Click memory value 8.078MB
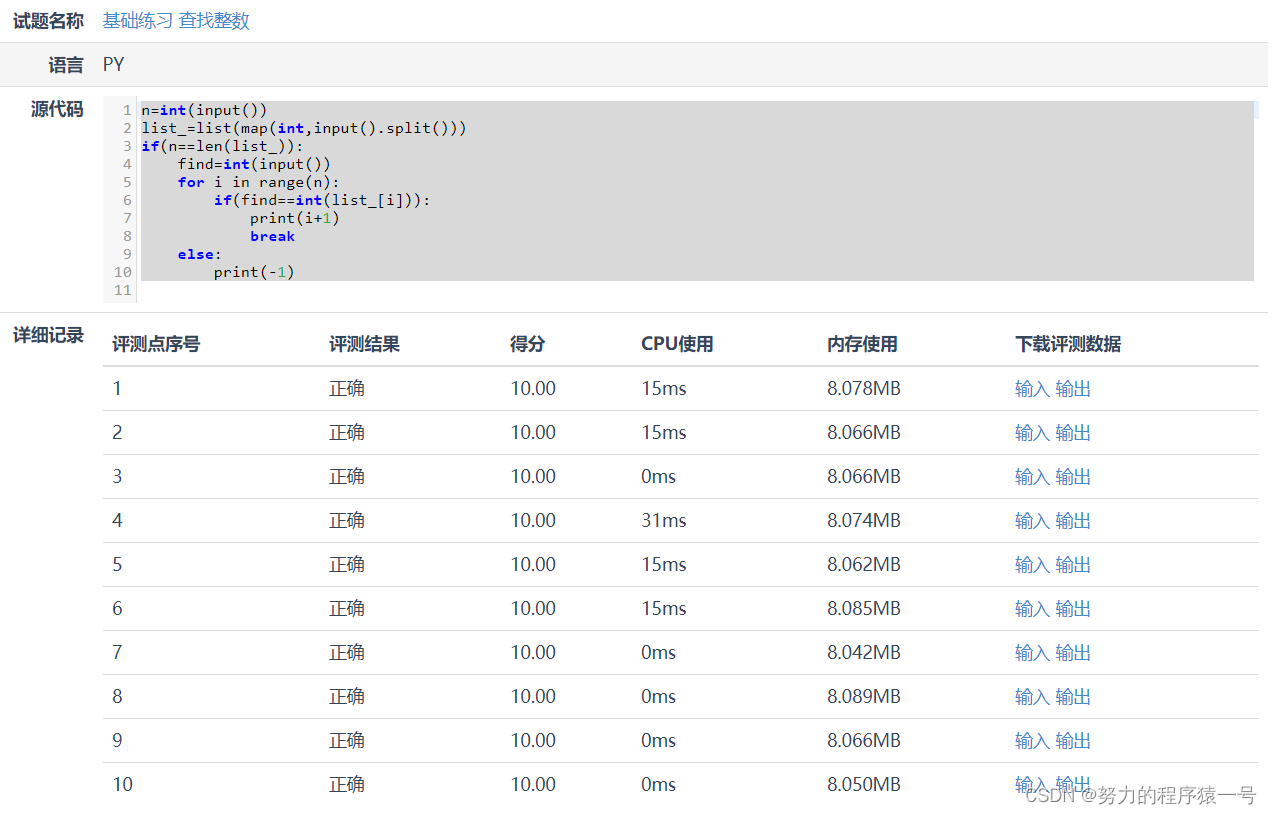The width and height of the screenshot is (1272, 814). (x=864, y=389)
